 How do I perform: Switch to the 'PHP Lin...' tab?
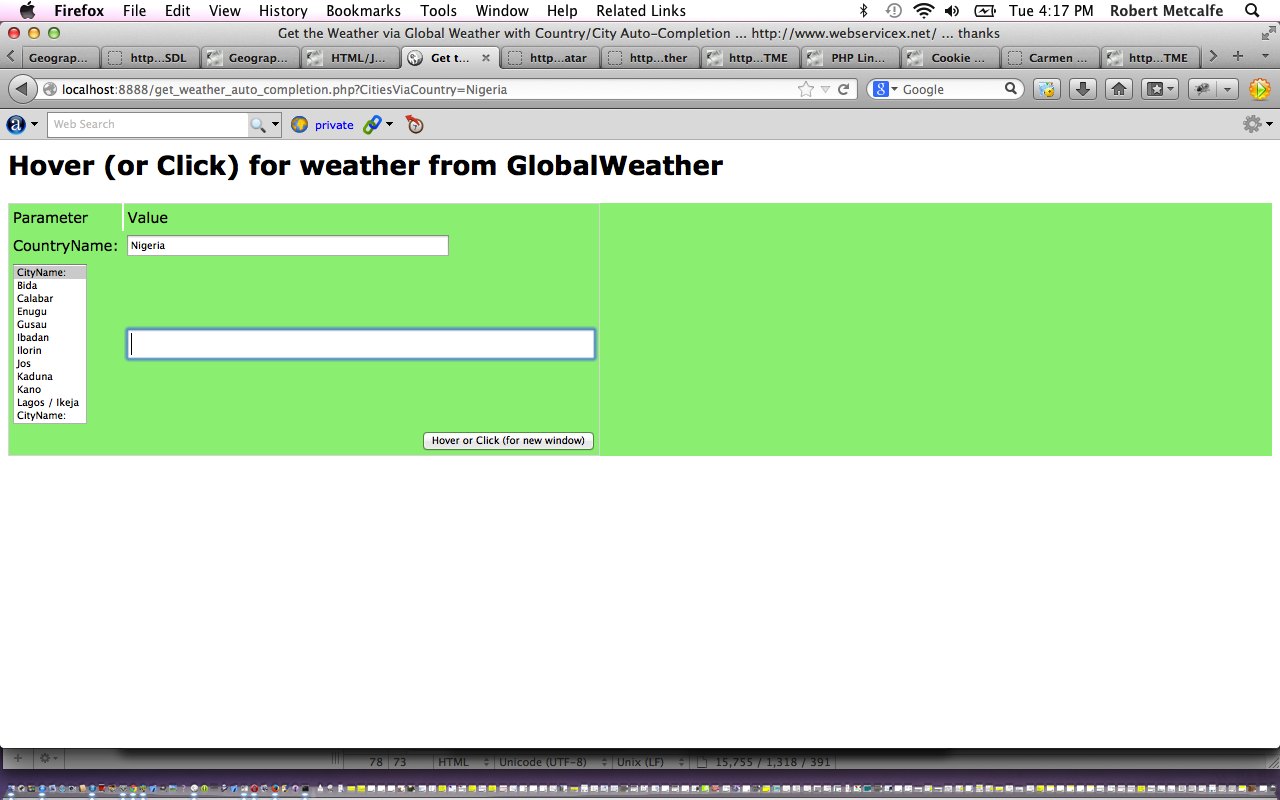pos(851,58)
